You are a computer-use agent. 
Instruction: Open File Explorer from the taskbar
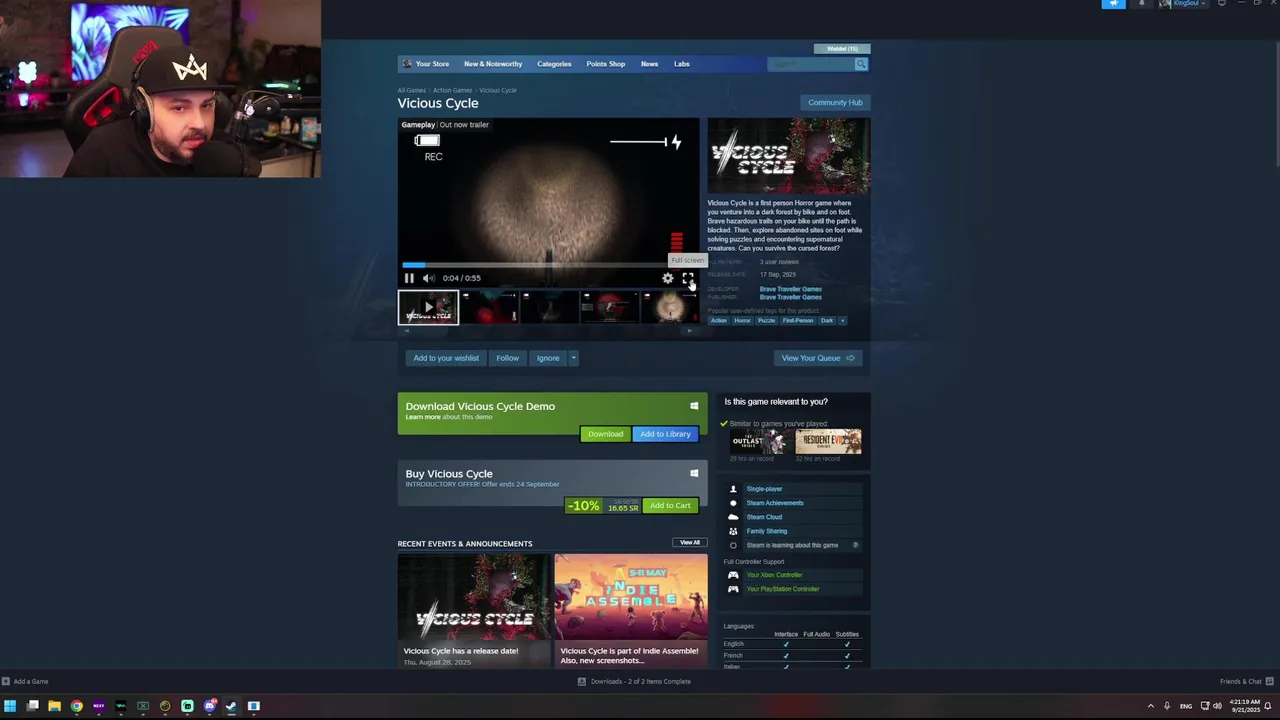tap(54, 706)
